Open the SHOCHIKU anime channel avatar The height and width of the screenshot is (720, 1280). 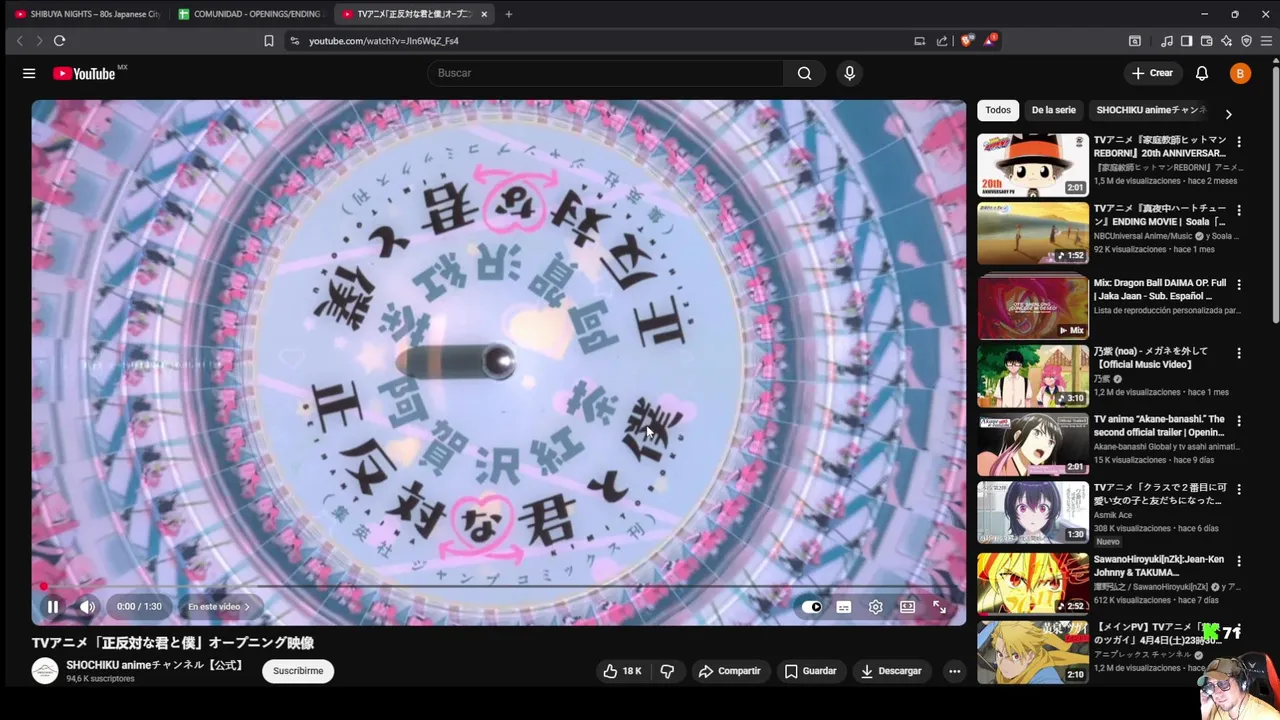pos(45,671)
